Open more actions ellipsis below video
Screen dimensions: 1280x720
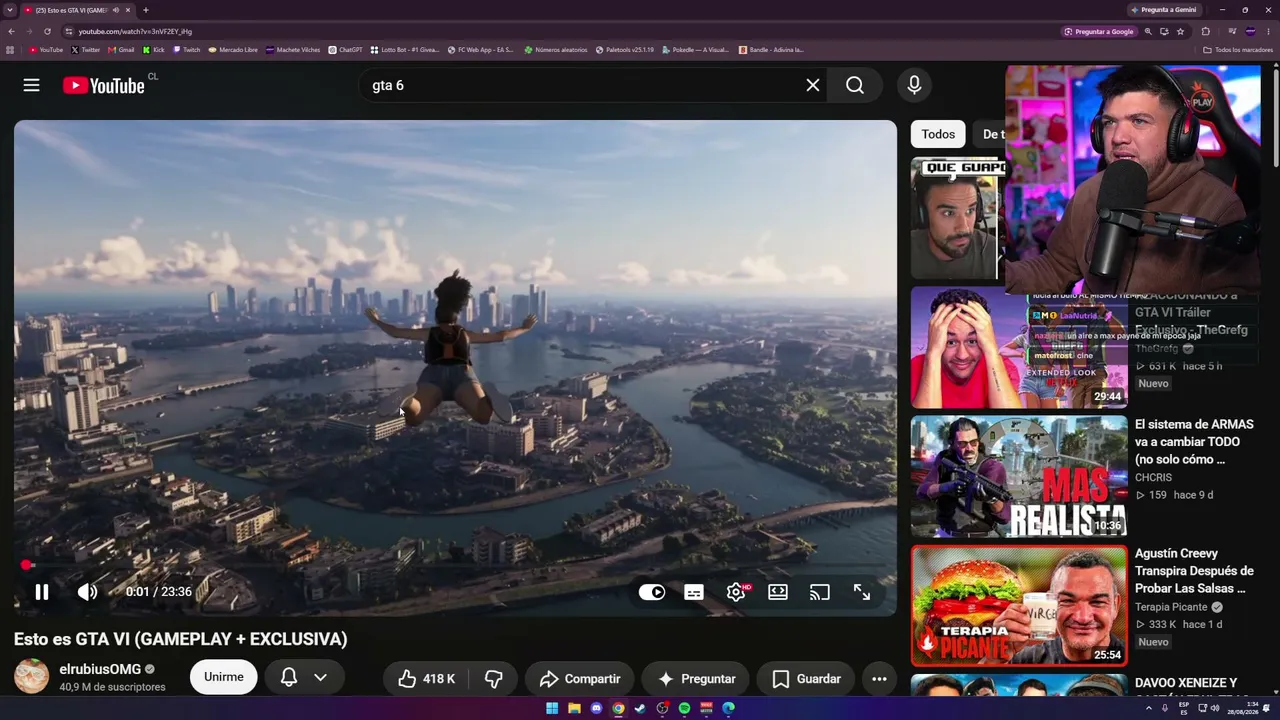(x=880, y=679)
